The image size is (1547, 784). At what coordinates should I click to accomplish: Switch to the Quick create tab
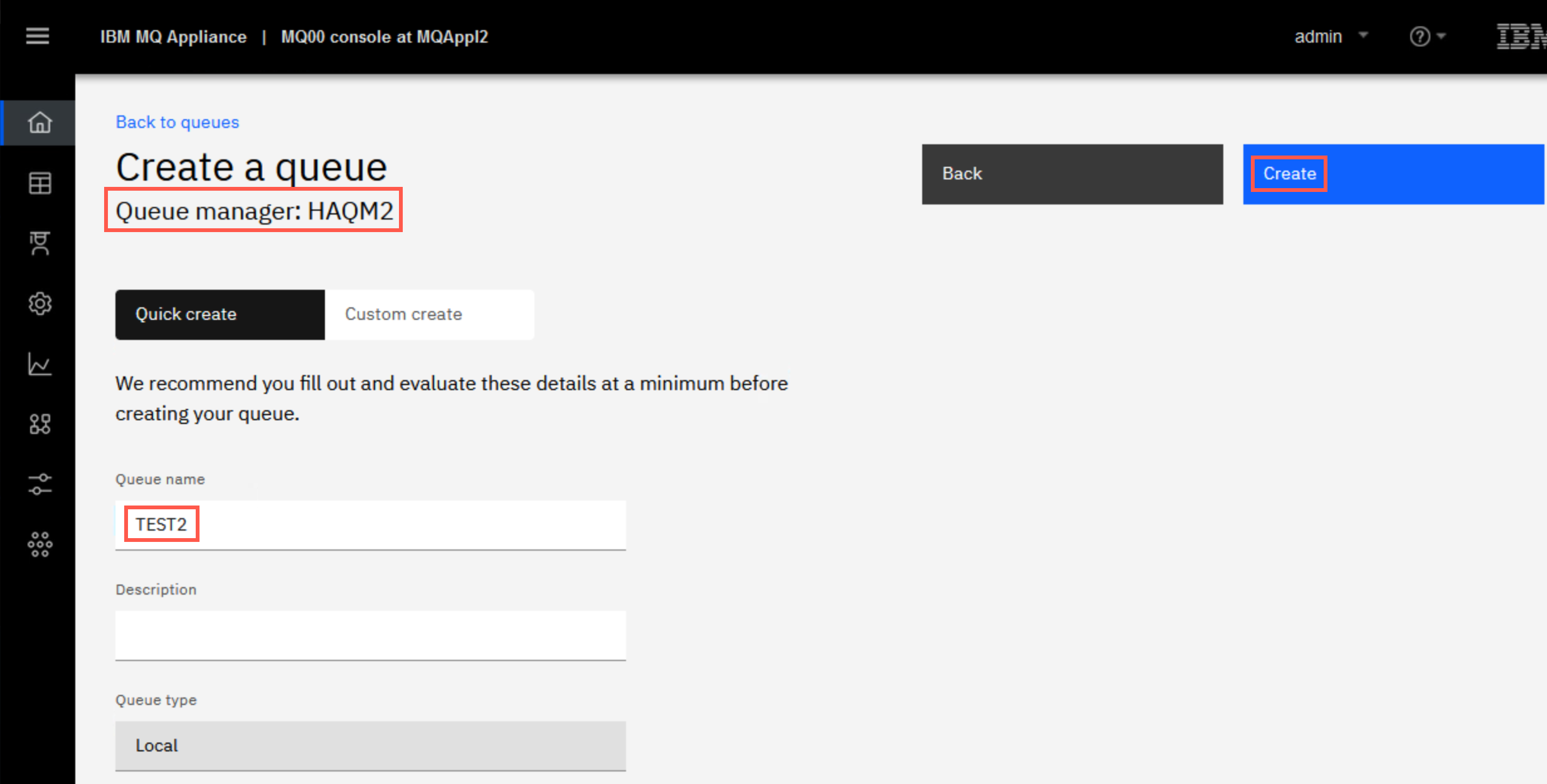tap(220, 314)
